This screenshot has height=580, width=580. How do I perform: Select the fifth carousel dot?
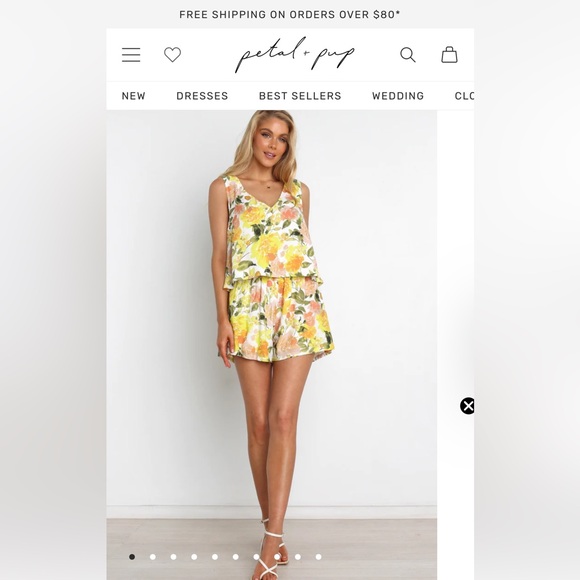click(215, 557)
